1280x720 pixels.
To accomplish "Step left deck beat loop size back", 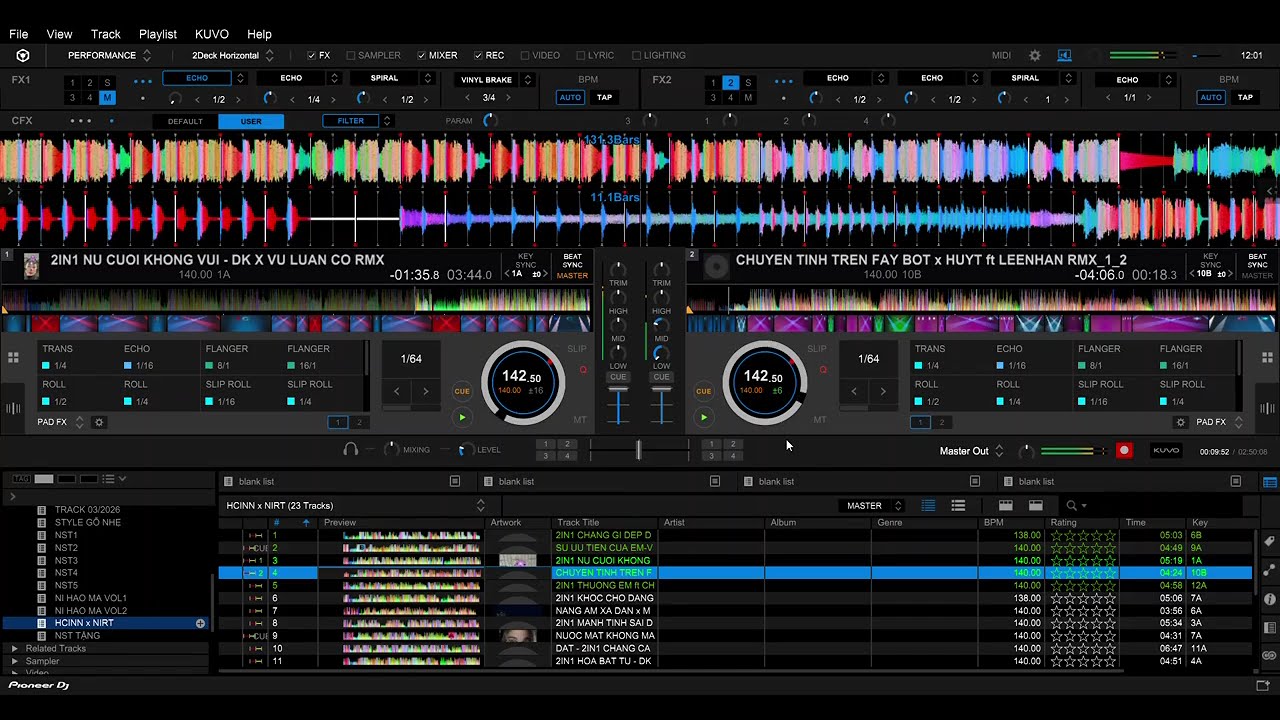I will point(397,391).
